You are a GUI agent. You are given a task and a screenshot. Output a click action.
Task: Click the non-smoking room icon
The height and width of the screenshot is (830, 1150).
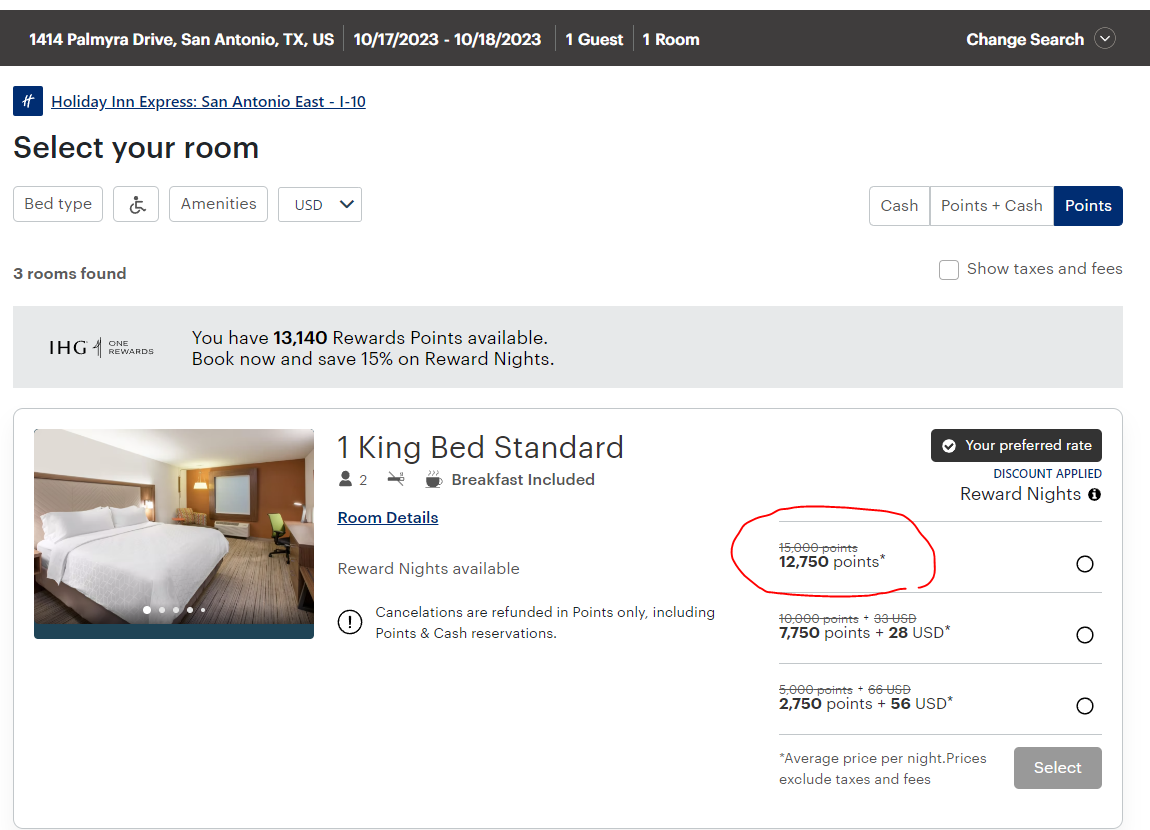[x=396, y=480]
